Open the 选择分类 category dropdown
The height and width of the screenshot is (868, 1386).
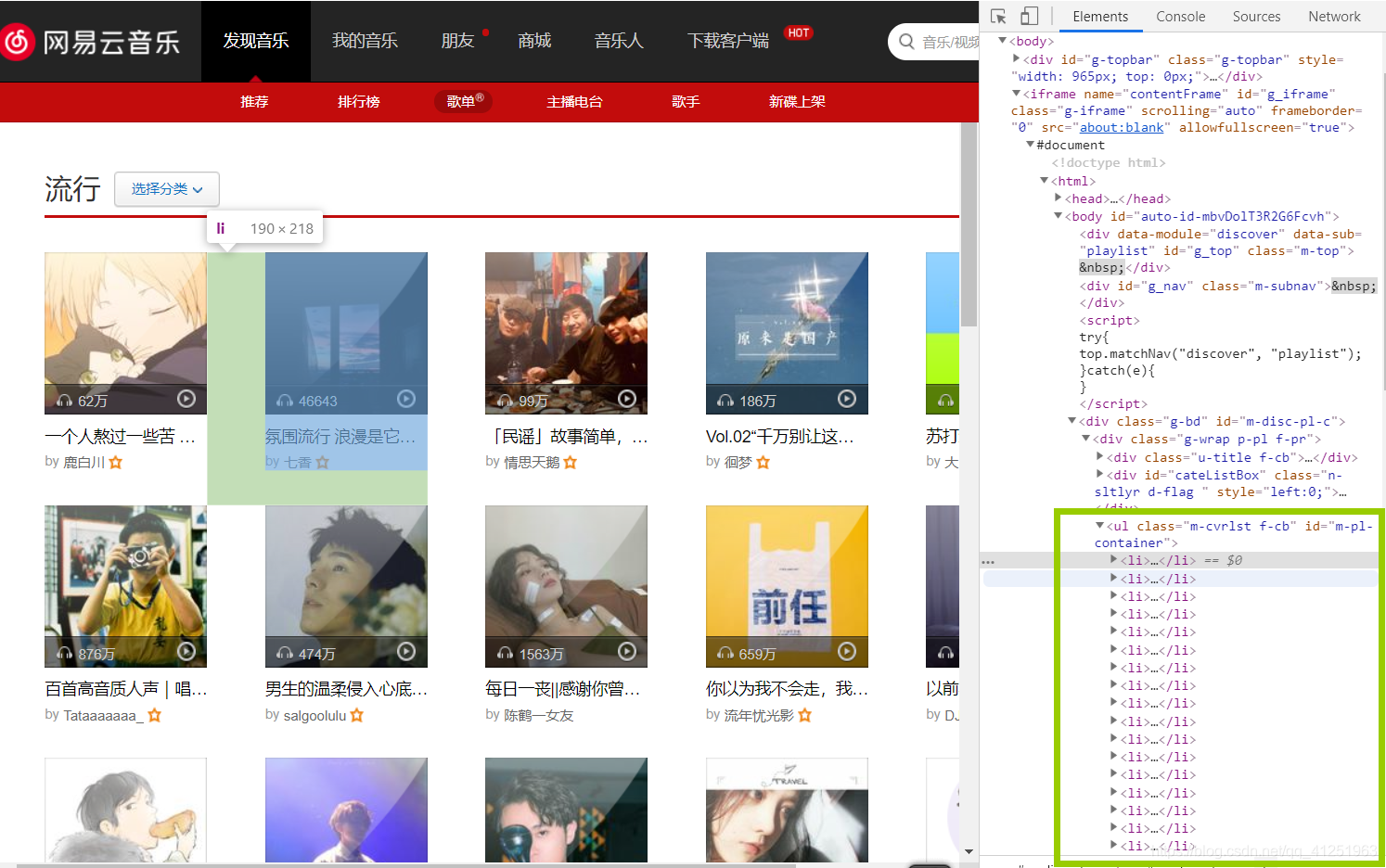click(167, 189)
